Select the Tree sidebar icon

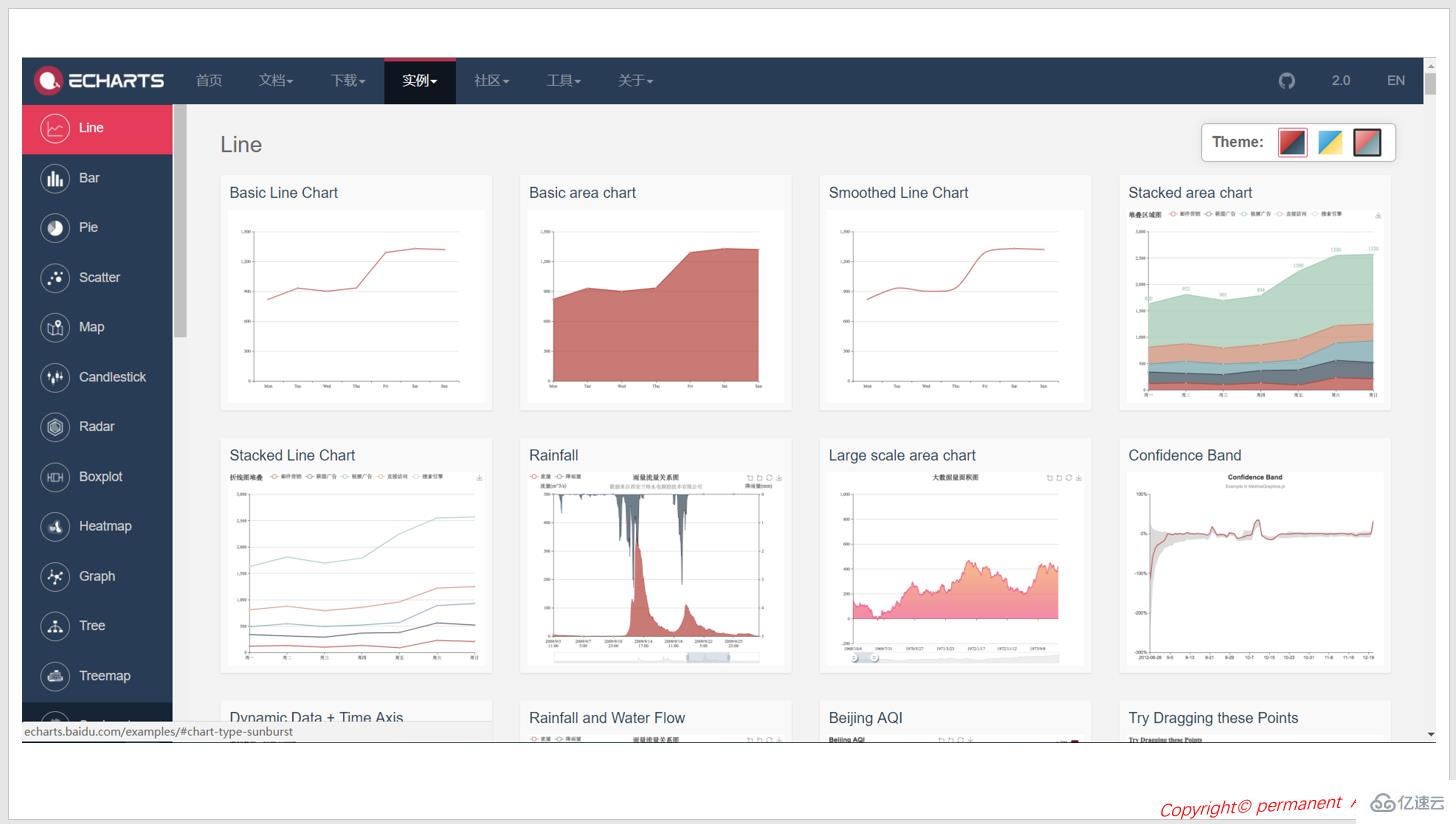55,626
